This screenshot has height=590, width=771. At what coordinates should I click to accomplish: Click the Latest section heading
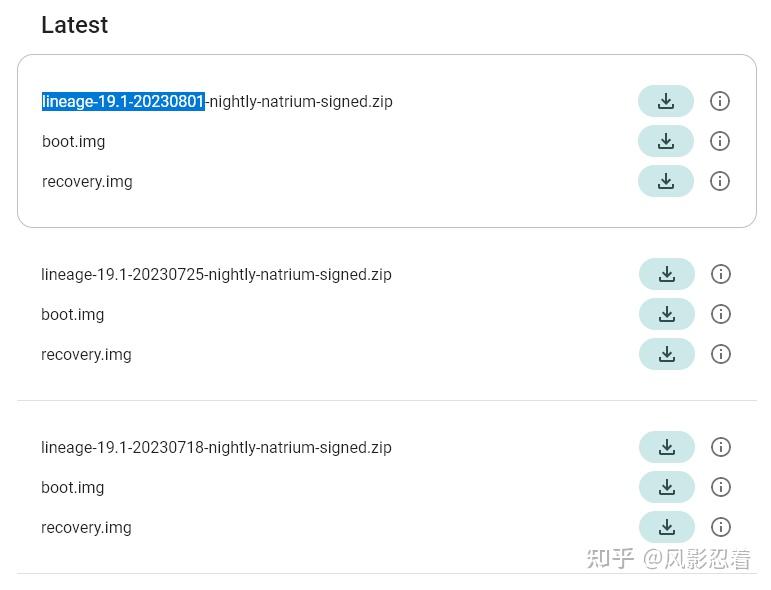[x=74, y=25]
